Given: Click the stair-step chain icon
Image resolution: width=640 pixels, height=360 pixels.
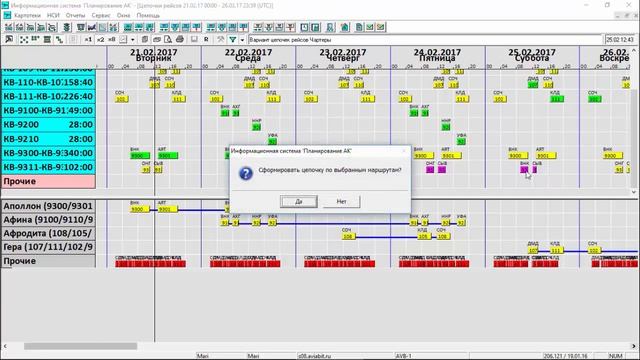Looking at the screenshot, I should 59,40.
